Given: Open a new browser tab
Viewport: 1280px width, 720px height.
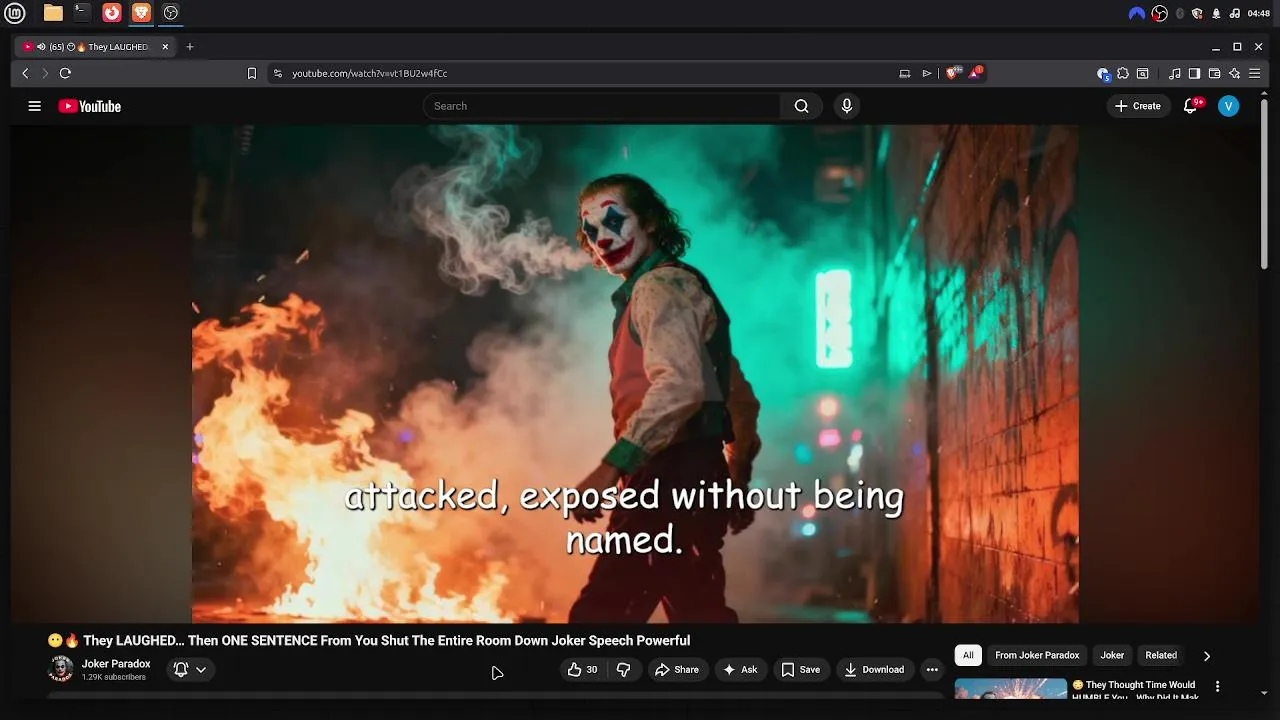Looking at the screenshot, I should (x=190, y=47).
